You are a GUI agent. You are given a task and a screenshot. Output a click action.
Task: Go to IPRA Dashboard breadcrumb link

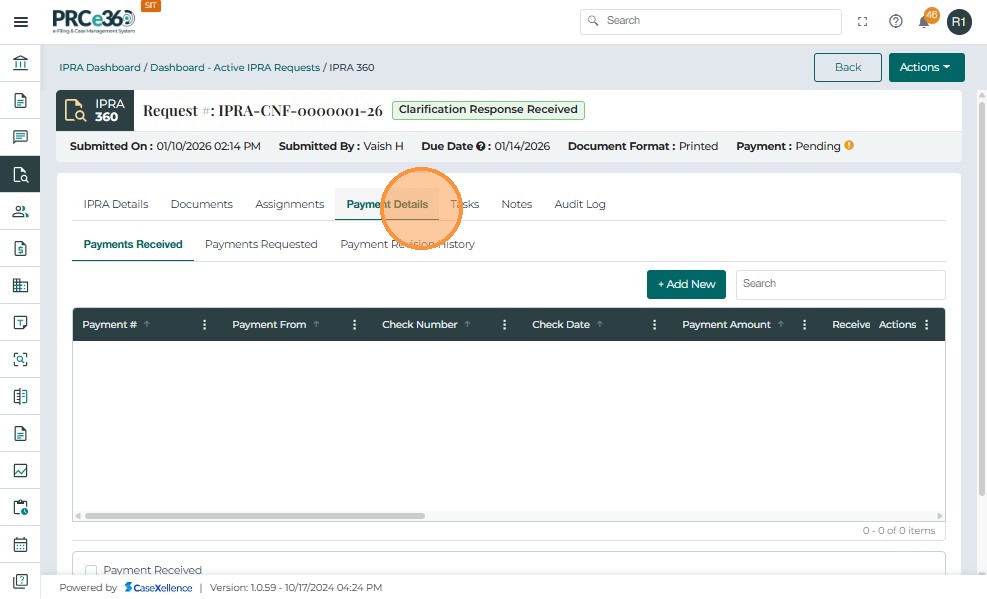pyautogui.click(x=99, y=67)
